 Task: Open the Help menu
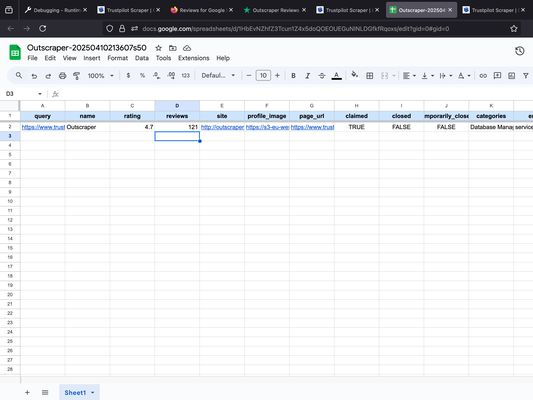coord(223,58)
